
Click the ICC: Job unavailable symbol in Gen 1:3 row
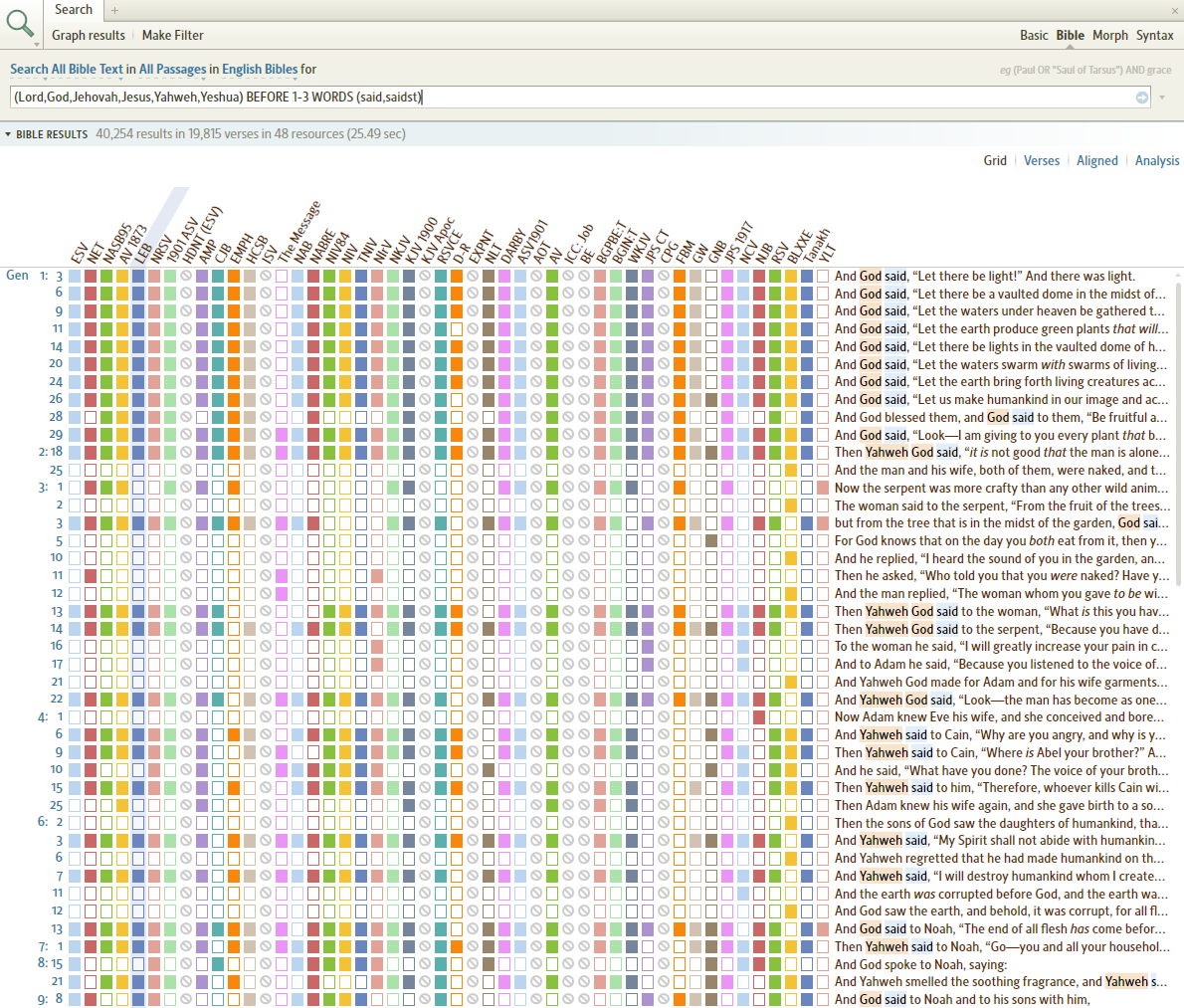click(568, 277)
